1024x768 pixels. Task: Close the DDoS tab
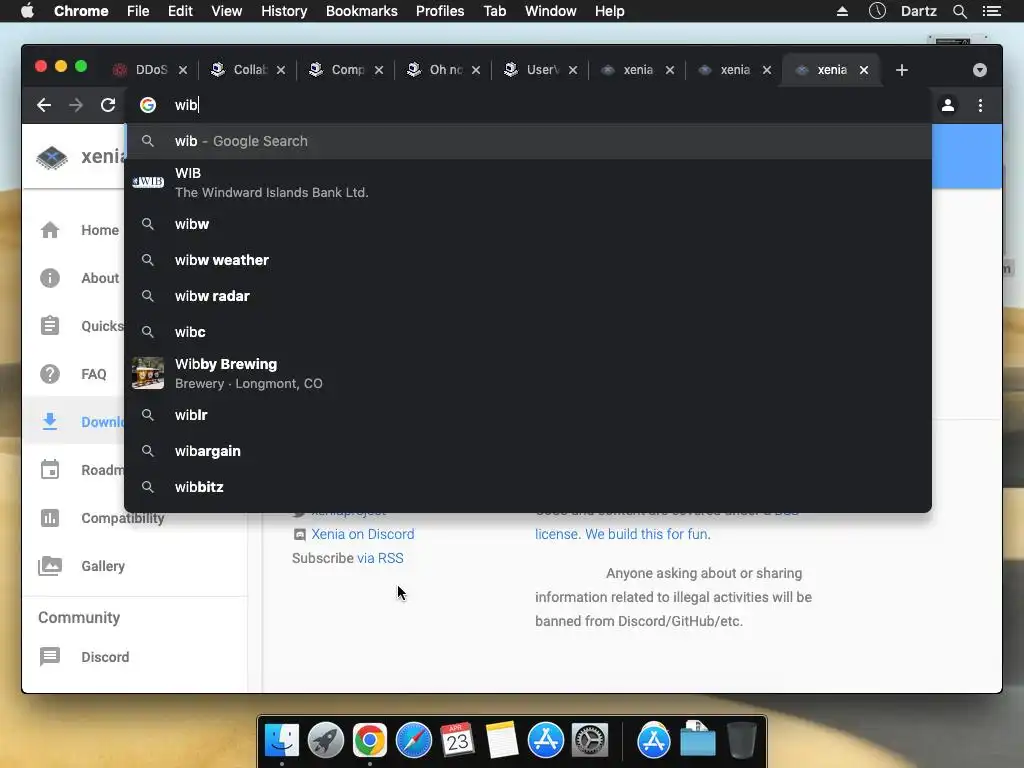pos(183,70)
